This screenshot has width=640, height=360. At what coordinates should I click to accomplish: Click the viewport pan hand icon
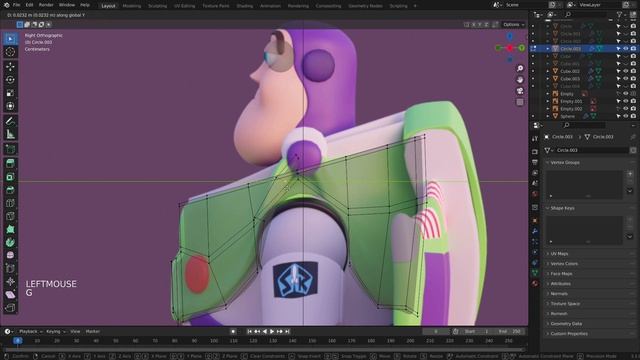point(520,80)
